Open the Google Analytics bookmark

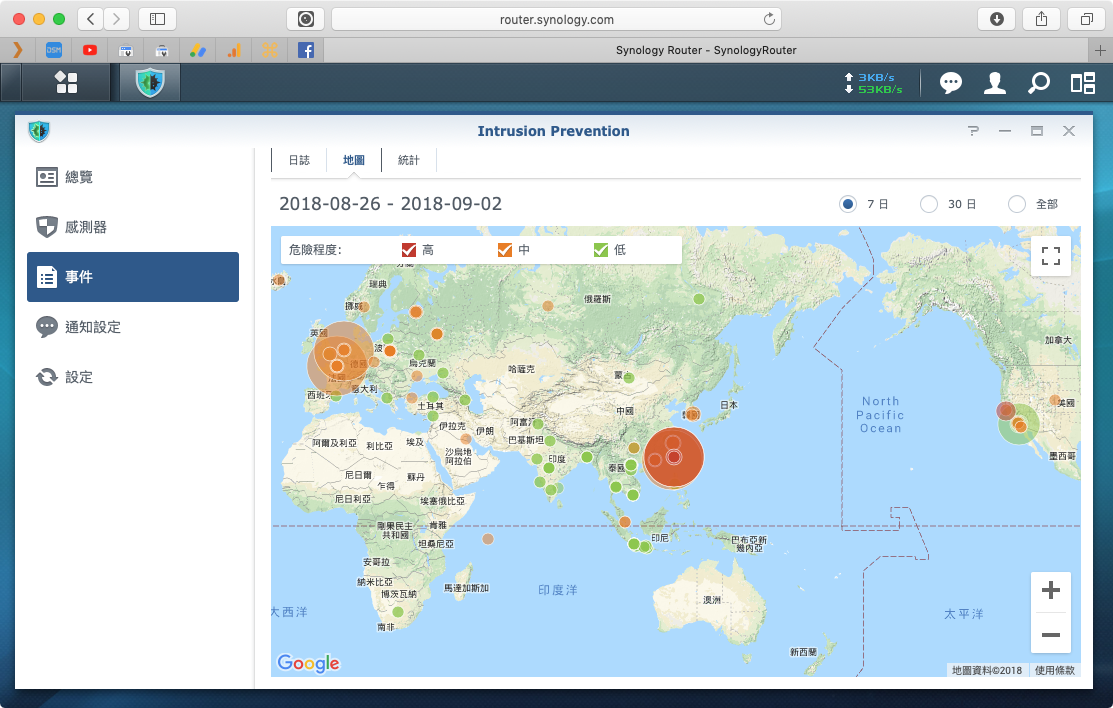[x=234, y=50]
